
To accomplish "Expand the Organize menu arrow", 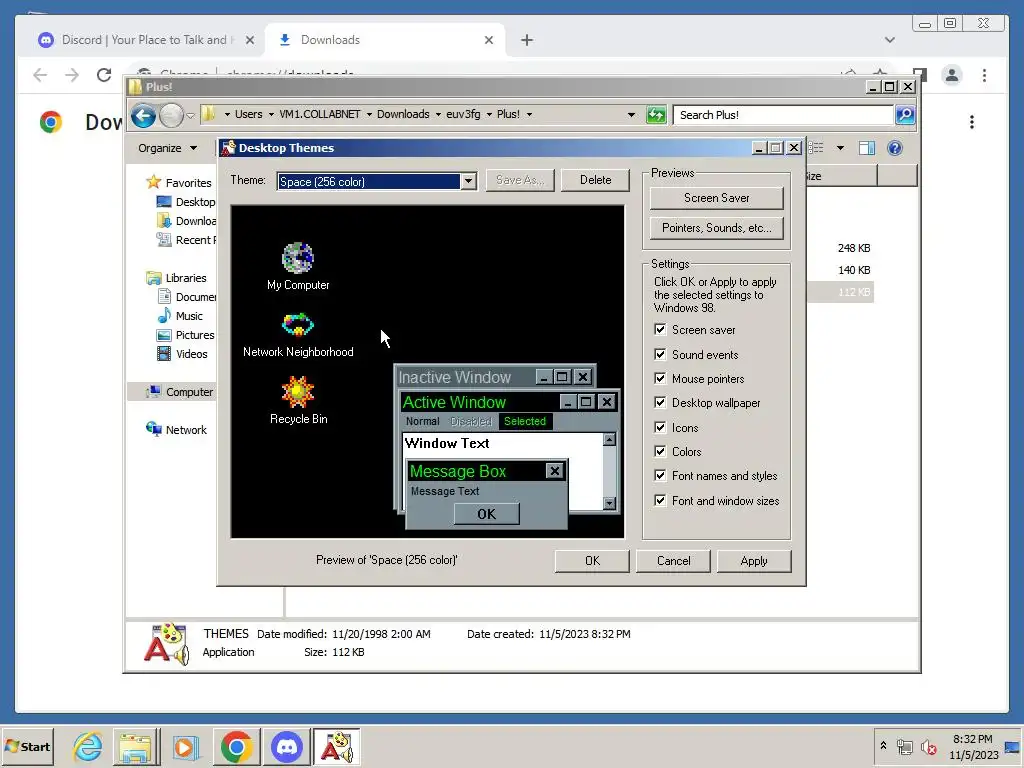I will tap(193, 148).
